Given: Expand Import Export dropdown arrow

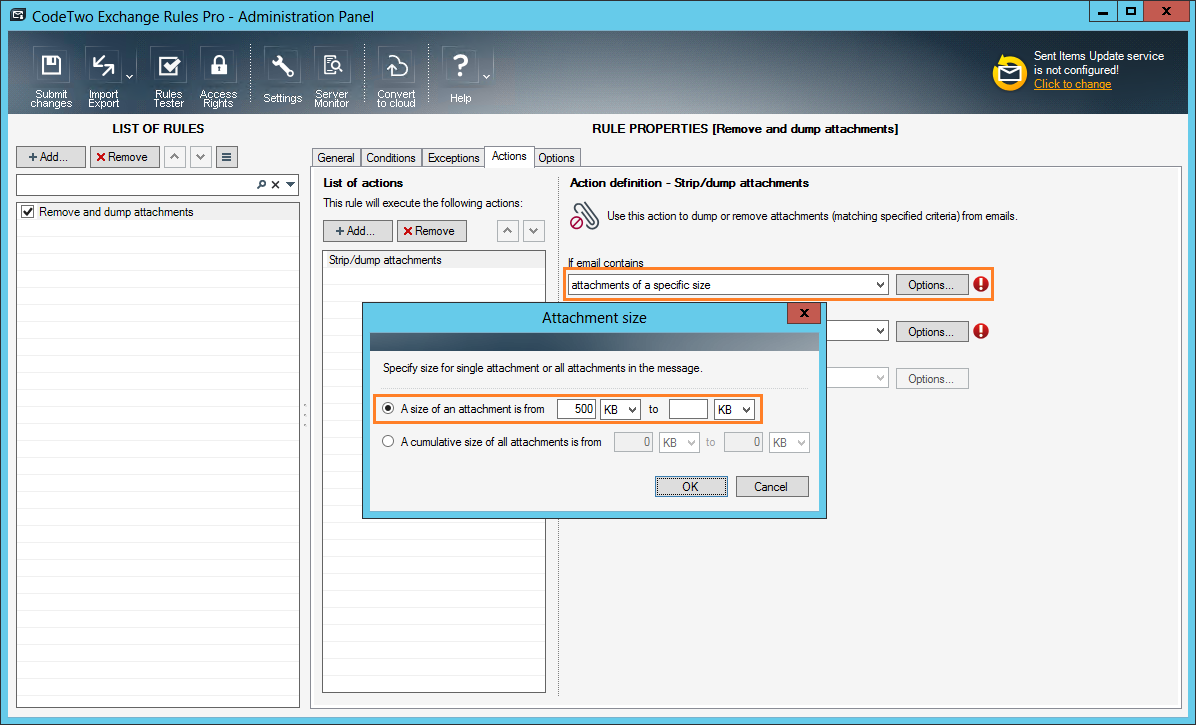Looking at the screenshot, I should (130, 76).
